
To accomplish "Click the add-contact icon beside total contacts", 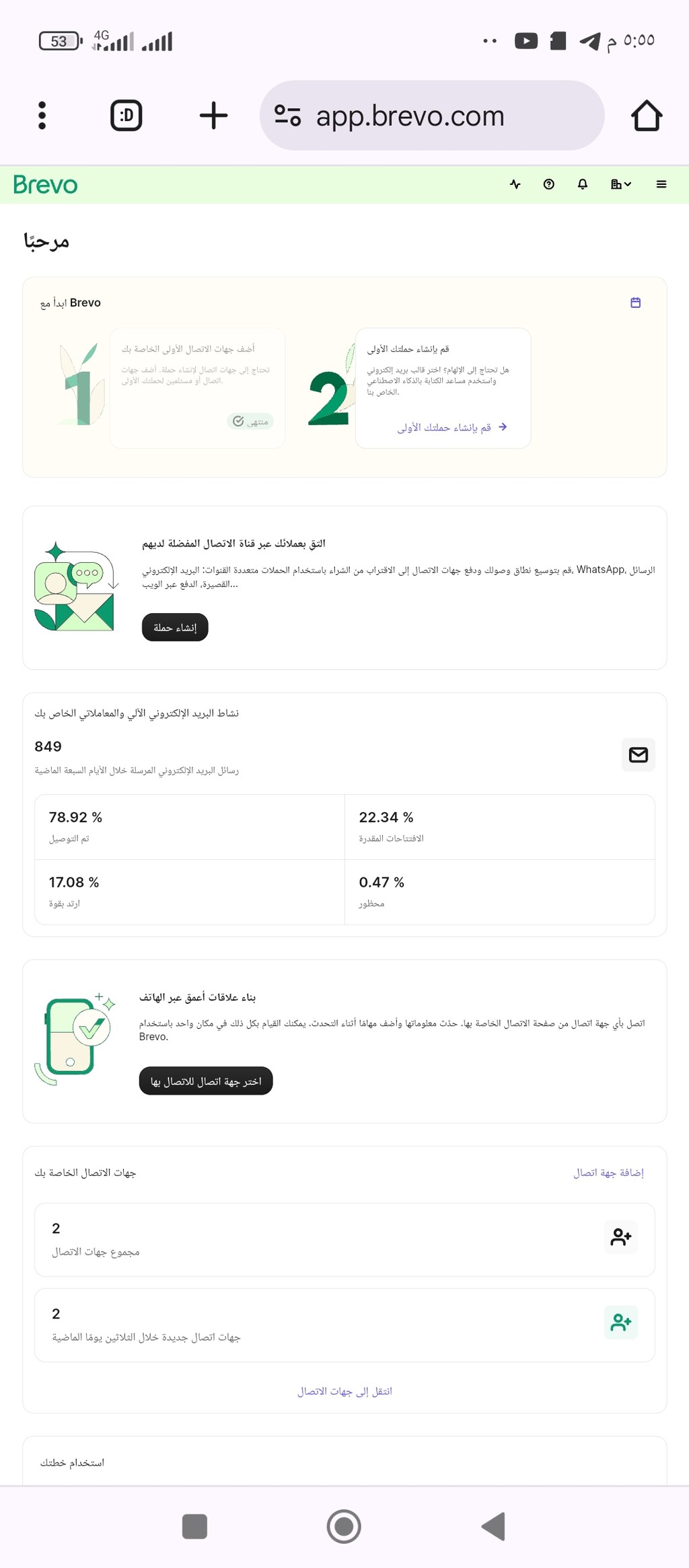I will (620, 1237).
